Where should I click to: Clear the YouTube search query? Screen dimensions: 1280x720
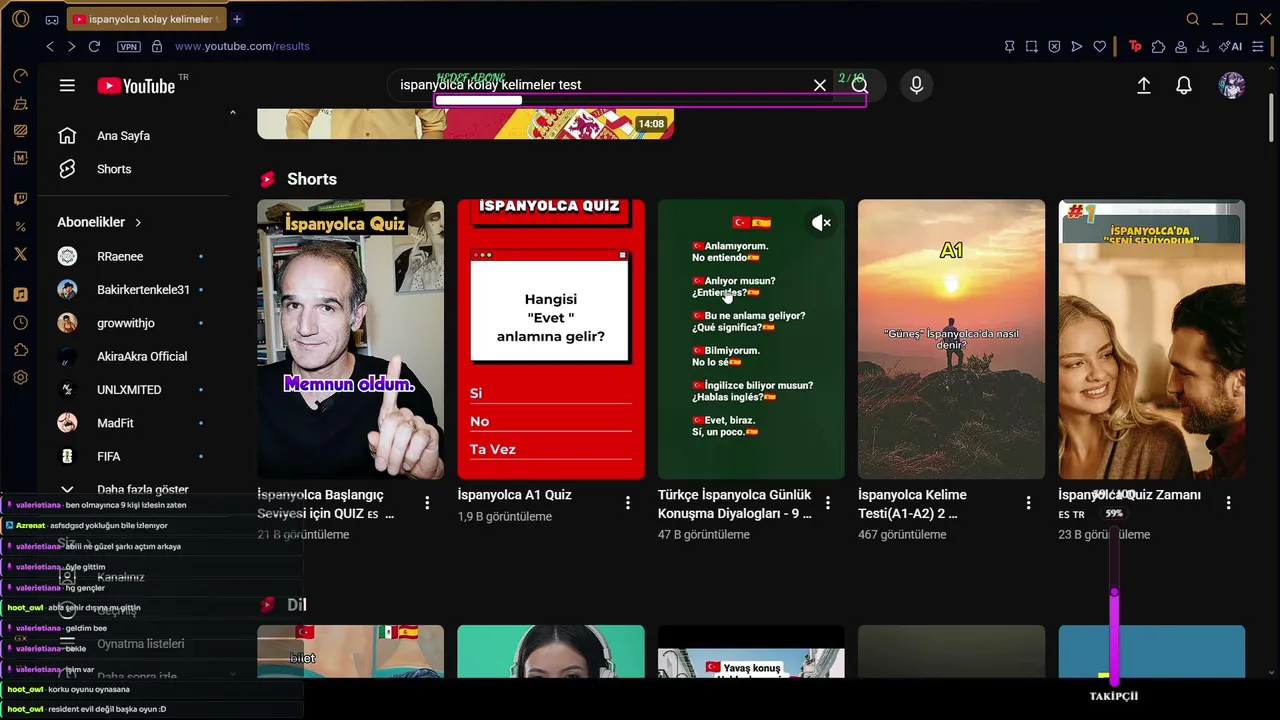[x=820, y=86]
